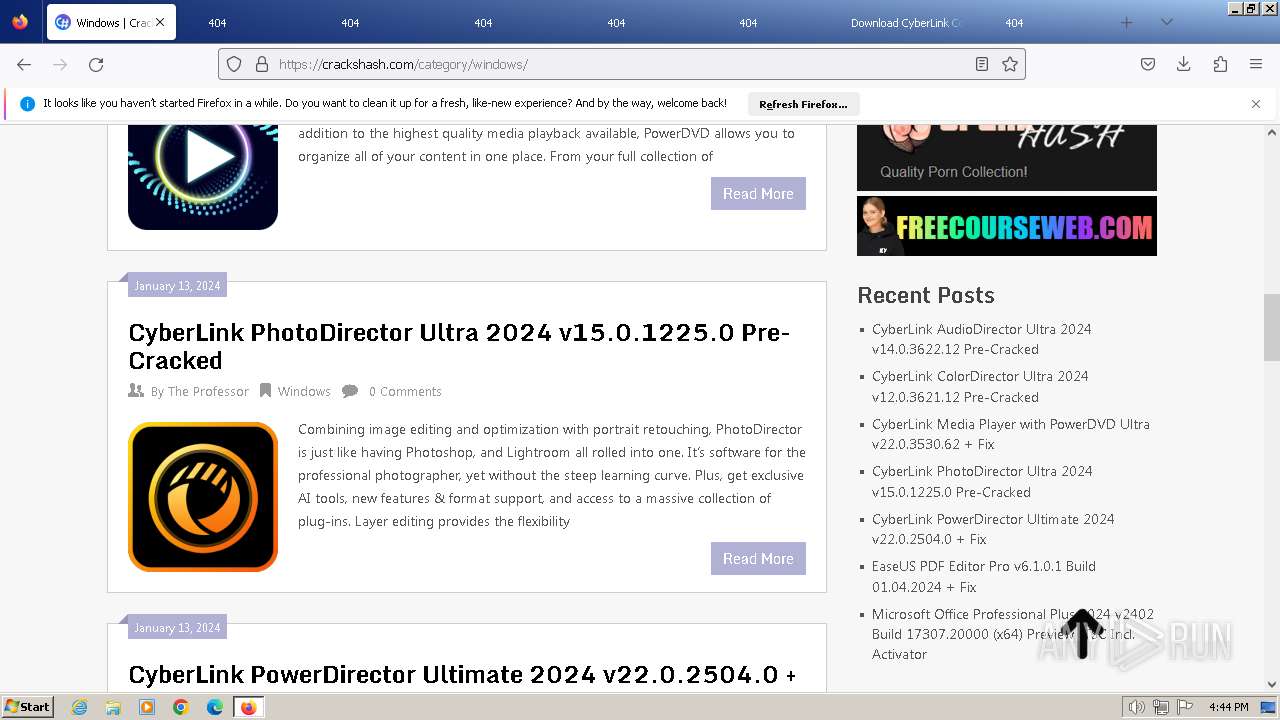Go back one page
The width and height of the screenshot is (1280, 720).
(x=24, y=64)
